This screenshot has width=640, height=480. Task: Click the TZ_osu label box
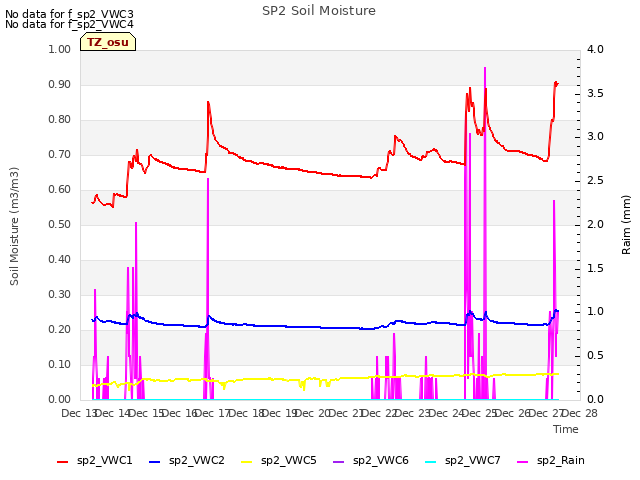(108, 42)
